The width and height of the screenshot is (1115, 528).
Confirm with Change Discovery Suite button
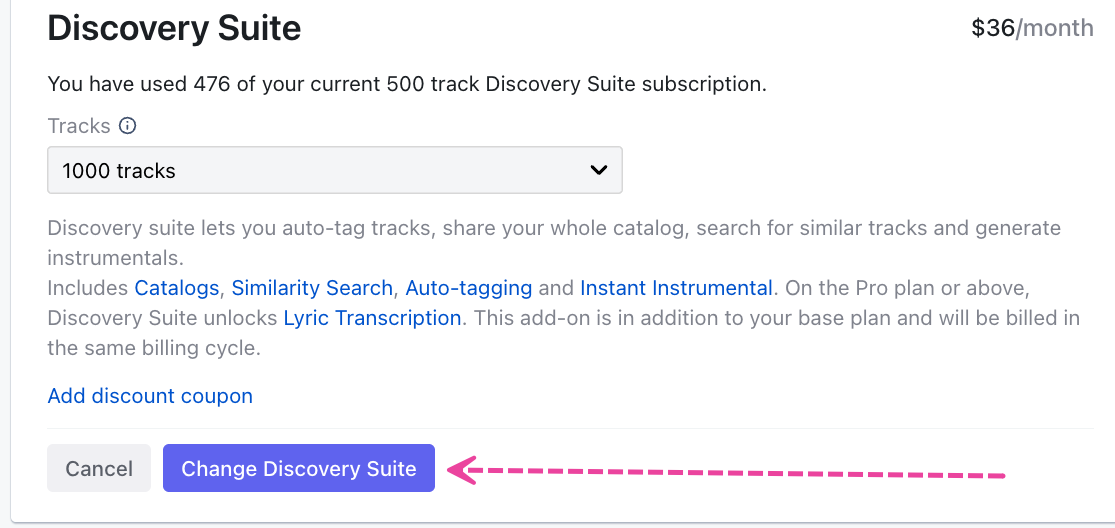pos(298,468)
